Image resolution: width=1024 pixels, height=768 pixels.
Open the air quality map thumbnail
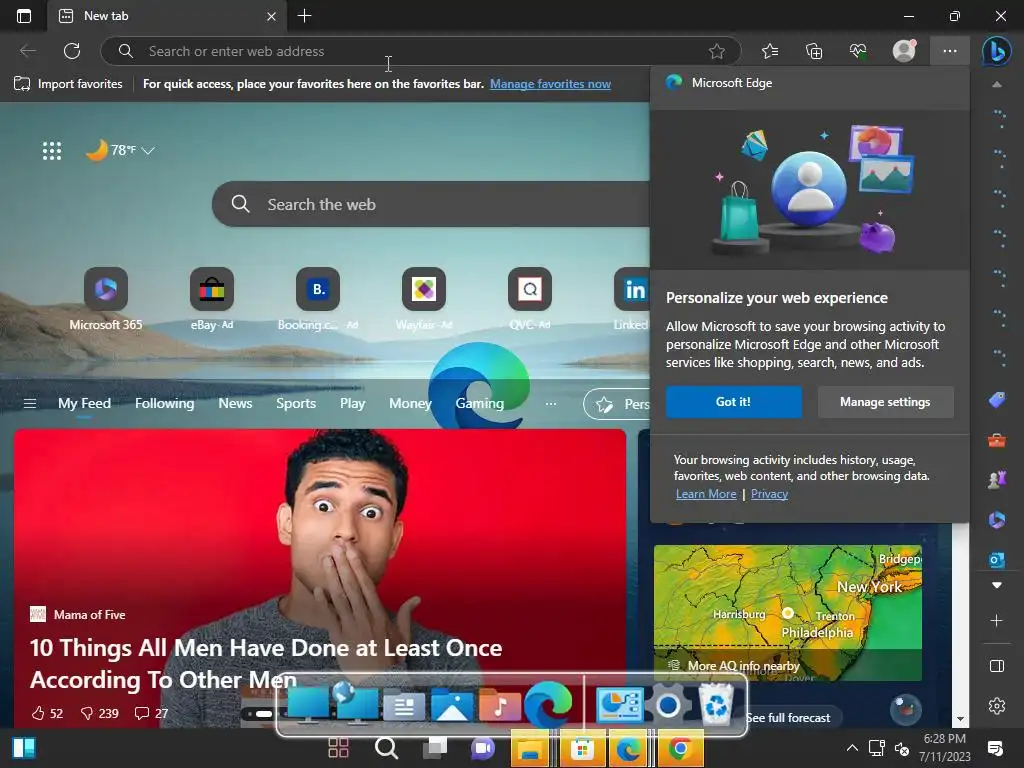coord(788,613)
